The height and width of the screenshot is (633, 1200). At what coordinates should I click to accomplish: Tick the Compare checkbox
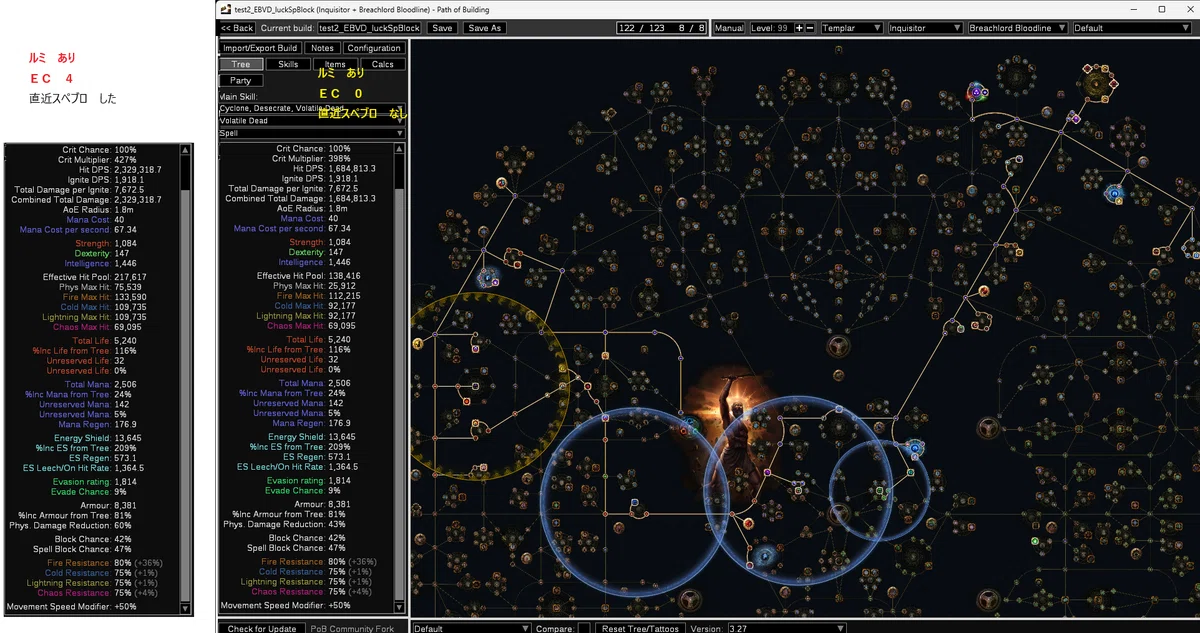click(584, 628)
